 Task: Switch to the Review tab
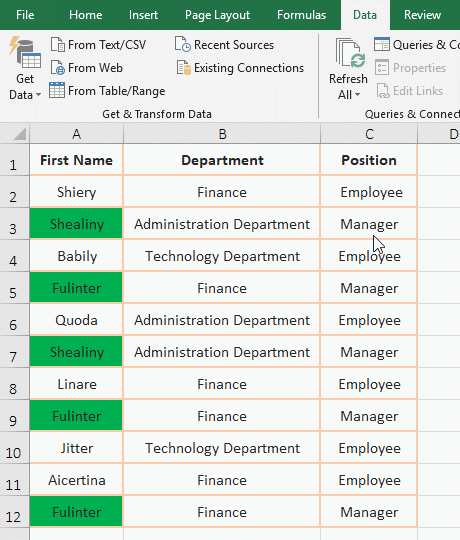[x=422, y=15]
